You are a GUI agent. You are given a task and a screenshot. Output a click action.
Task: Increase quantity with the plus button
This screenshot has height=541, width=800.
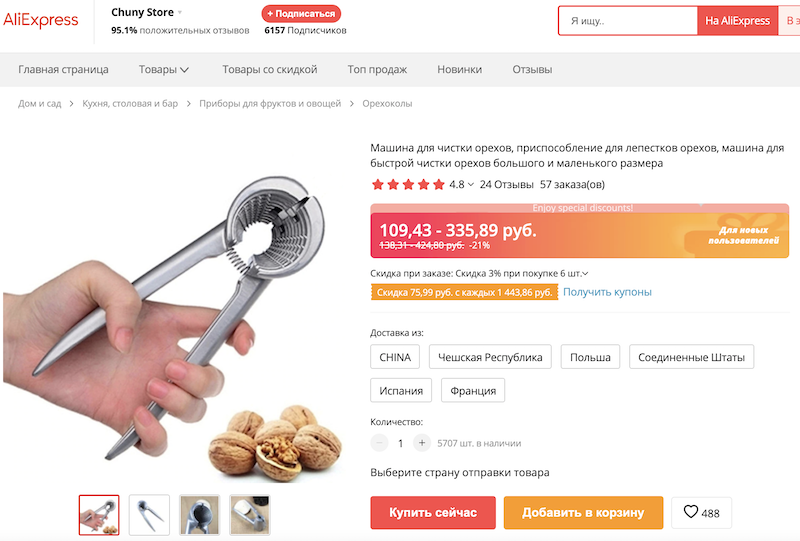[421, 443]
